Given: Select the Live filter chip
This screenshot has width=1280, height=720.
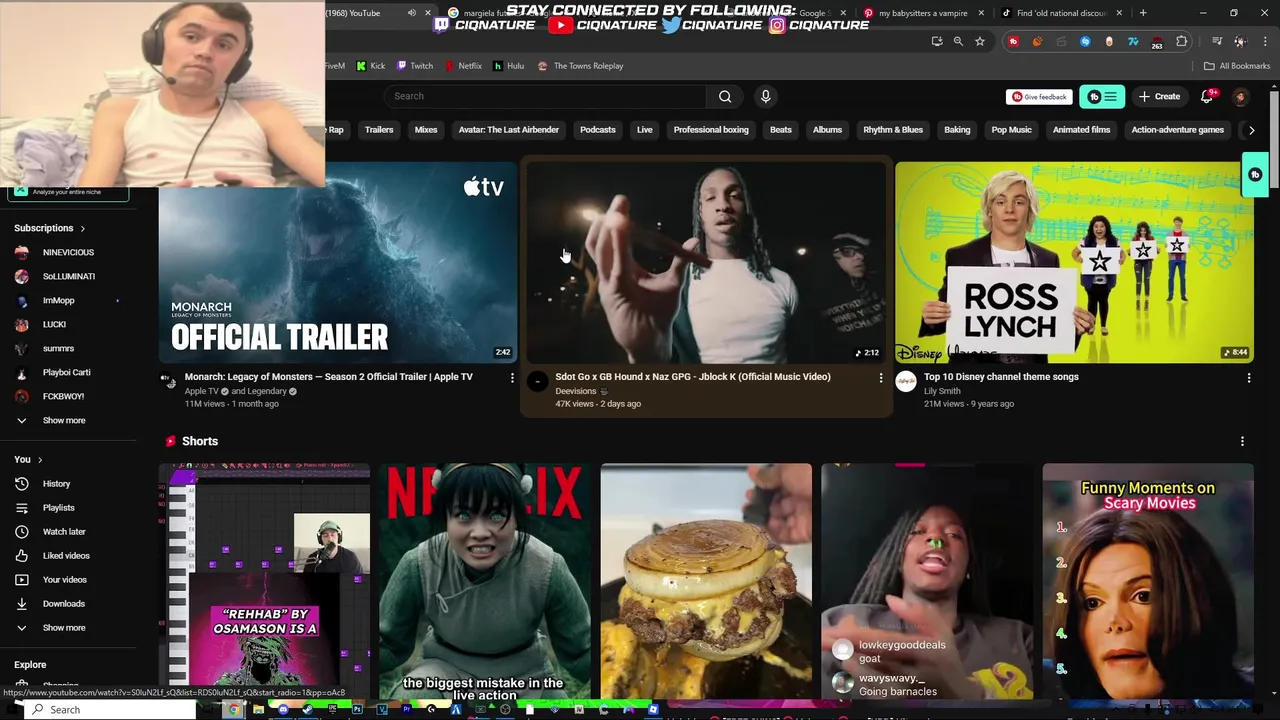Looking at the screenshot, I should (645, 130).
